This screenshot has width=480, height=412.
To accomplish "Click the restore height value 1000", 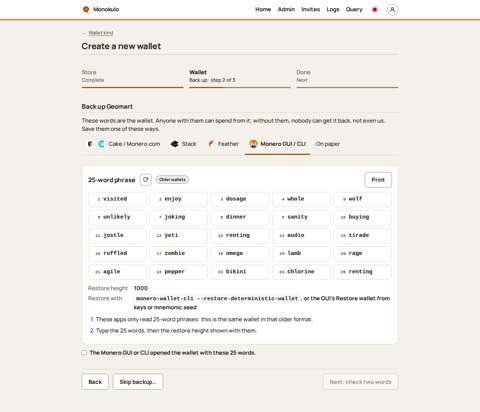I will (141, 288).
